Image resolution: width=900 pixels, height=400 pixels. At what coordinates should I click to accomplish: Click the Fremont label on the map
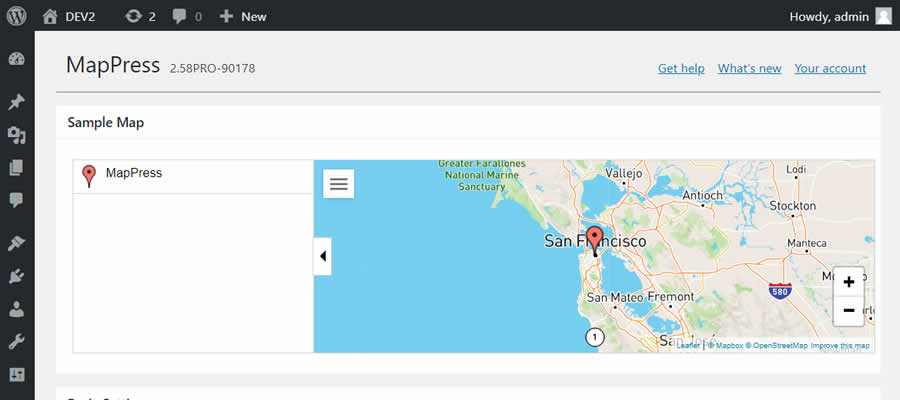671,297
